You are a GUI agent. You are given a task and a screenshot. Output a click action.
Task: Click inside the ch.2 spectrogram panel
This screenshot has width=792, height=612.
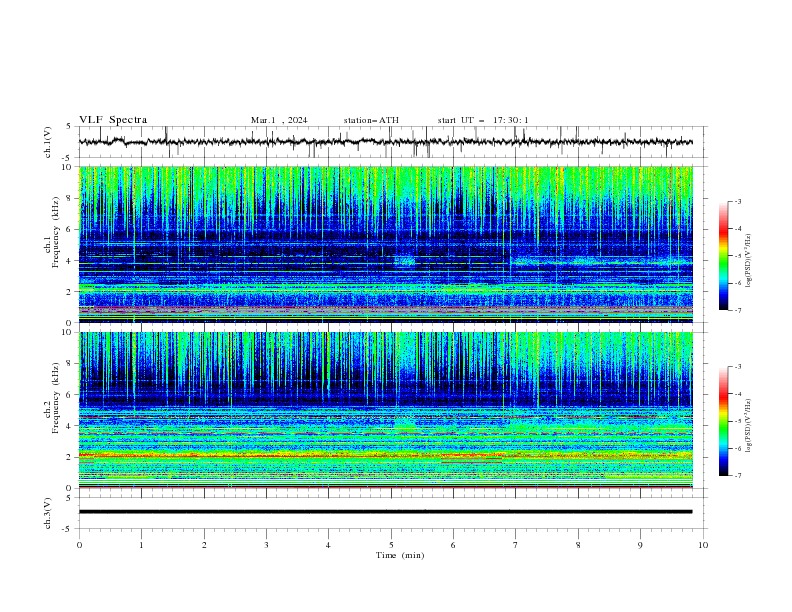point(386,410)
